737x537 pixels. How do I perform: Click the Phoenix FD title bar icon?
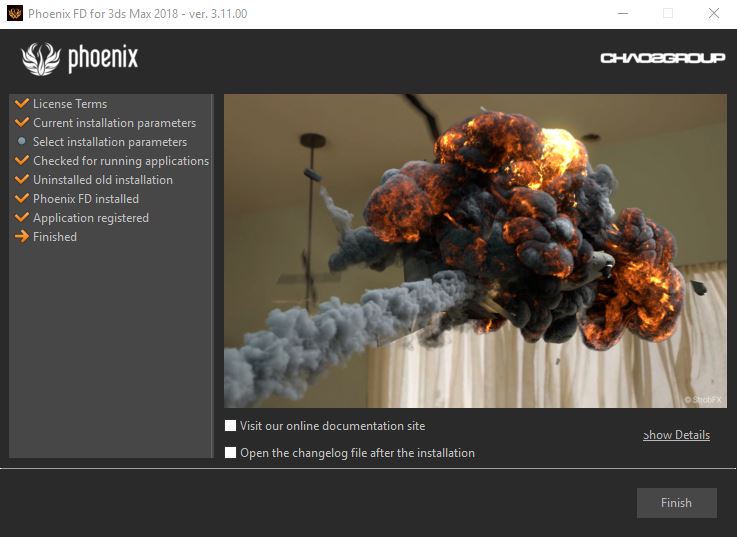(14, 14)
